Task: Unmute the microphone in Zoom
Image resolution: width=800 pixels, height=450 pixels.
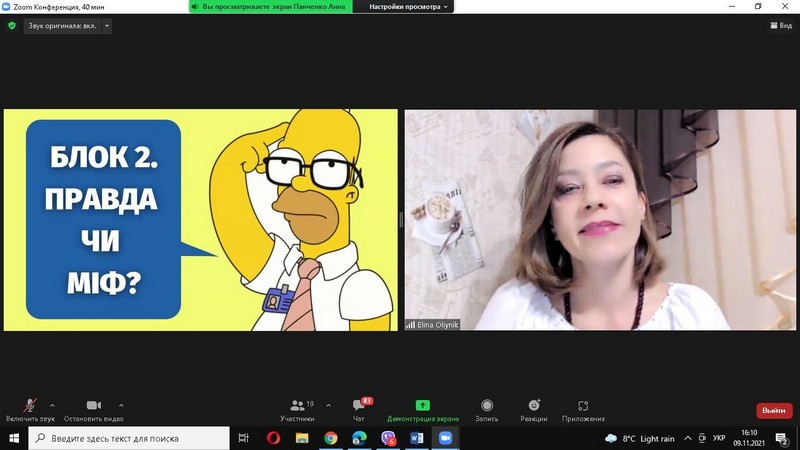Action: click(x=30, y=410)
